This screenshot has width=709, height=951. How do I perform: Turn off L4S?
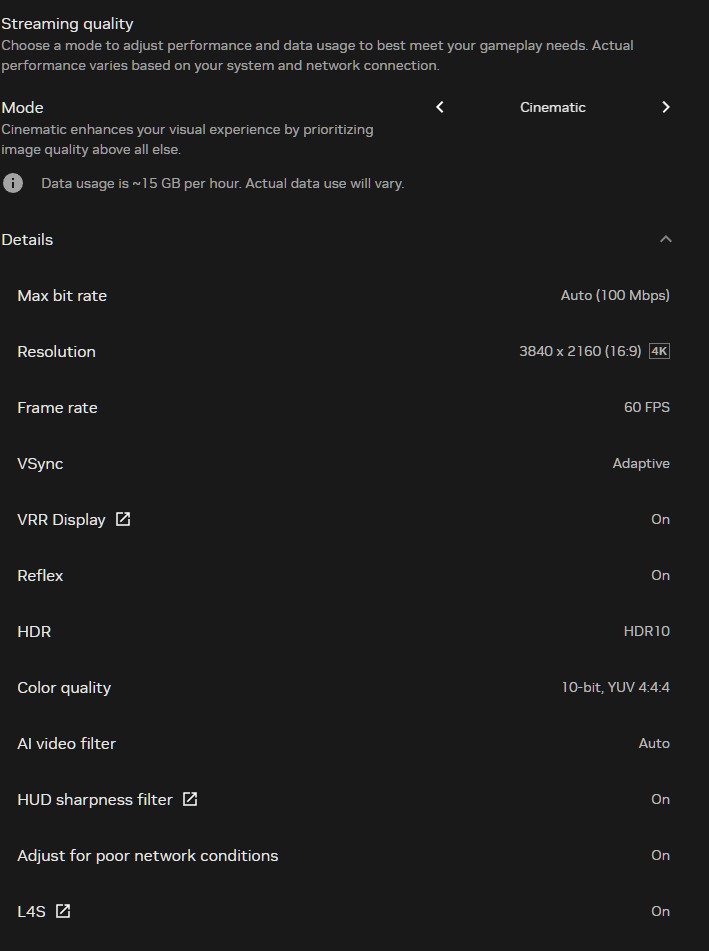pyautogui.click(x=660, y=911)
